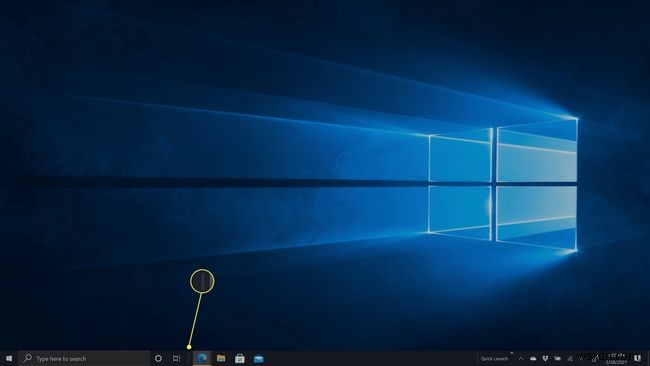650x366 pixels.
Task: Launch Microsoft Edge from the taskbar
Action: pos(202,359)
